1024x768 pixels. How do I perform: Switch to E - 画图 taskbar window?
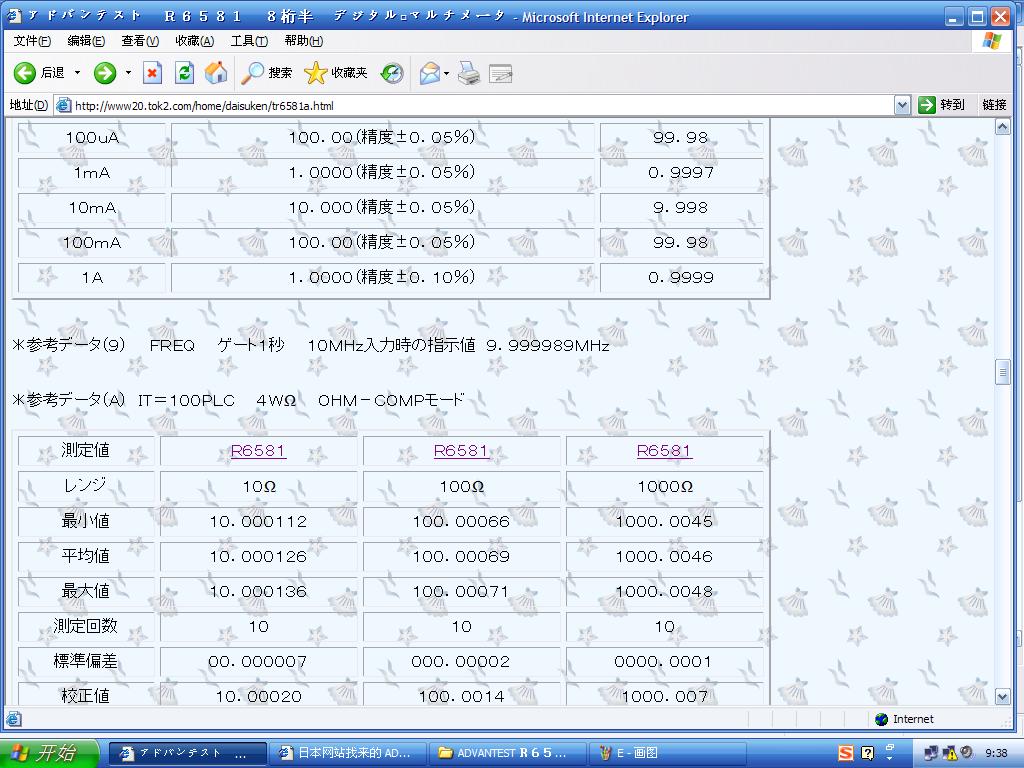point(668,753)
